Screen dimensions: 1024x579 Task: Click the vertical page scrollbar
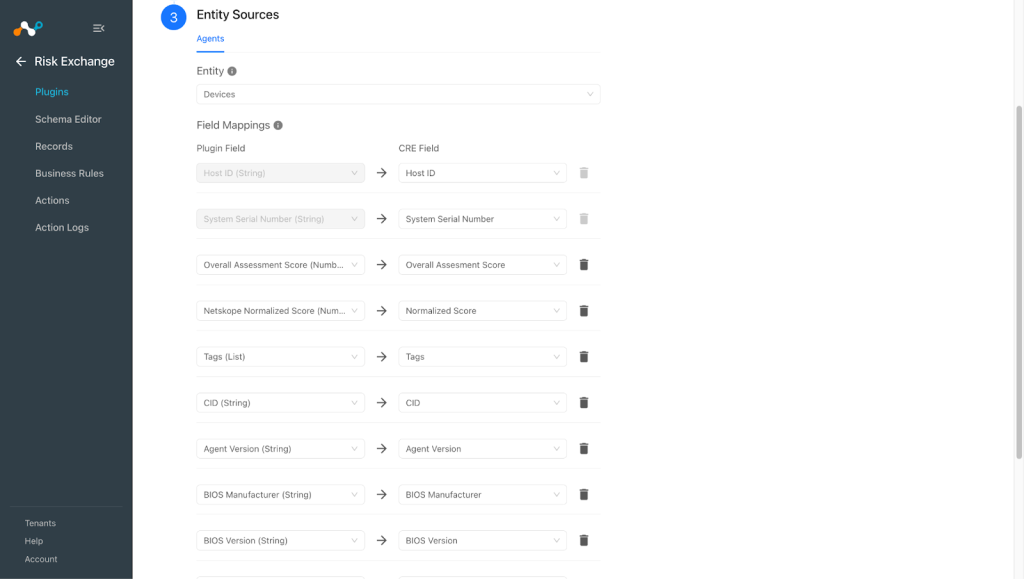[x=1019, y=282]
